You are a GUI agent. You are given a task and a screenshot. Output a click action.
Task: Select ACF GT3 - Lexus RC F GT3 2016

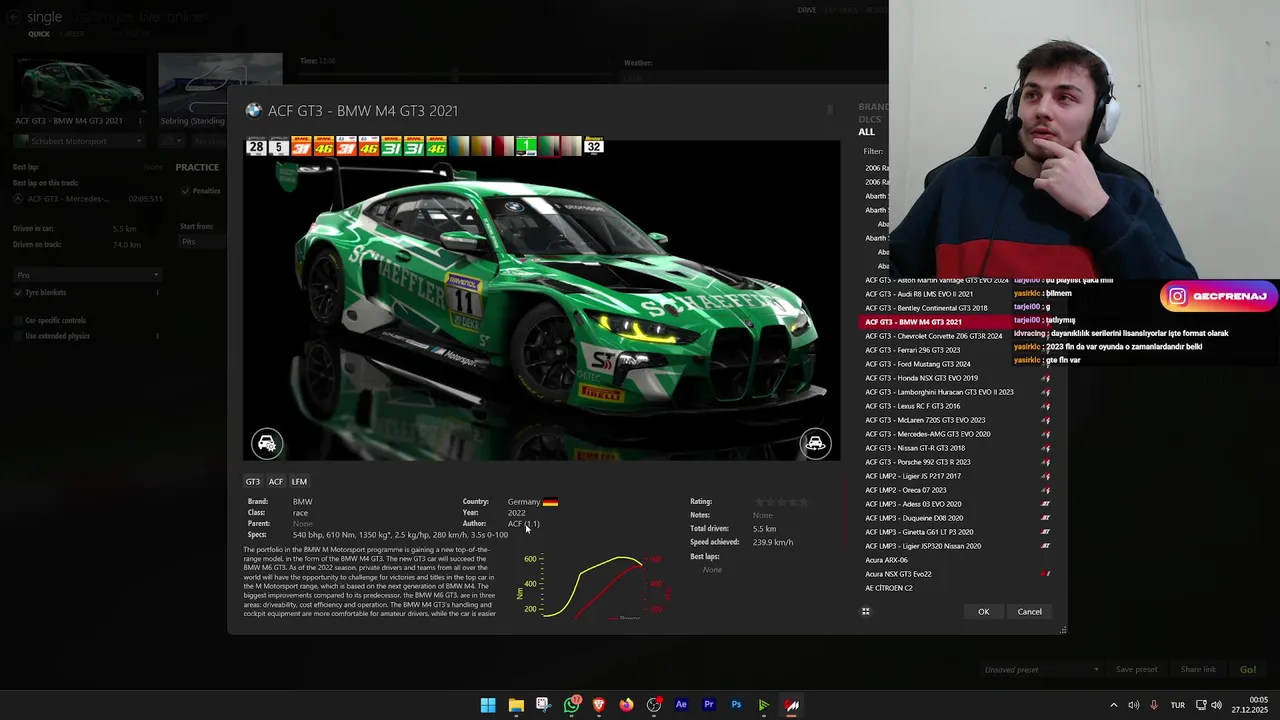pyautogui.click(x=957, y=406)
